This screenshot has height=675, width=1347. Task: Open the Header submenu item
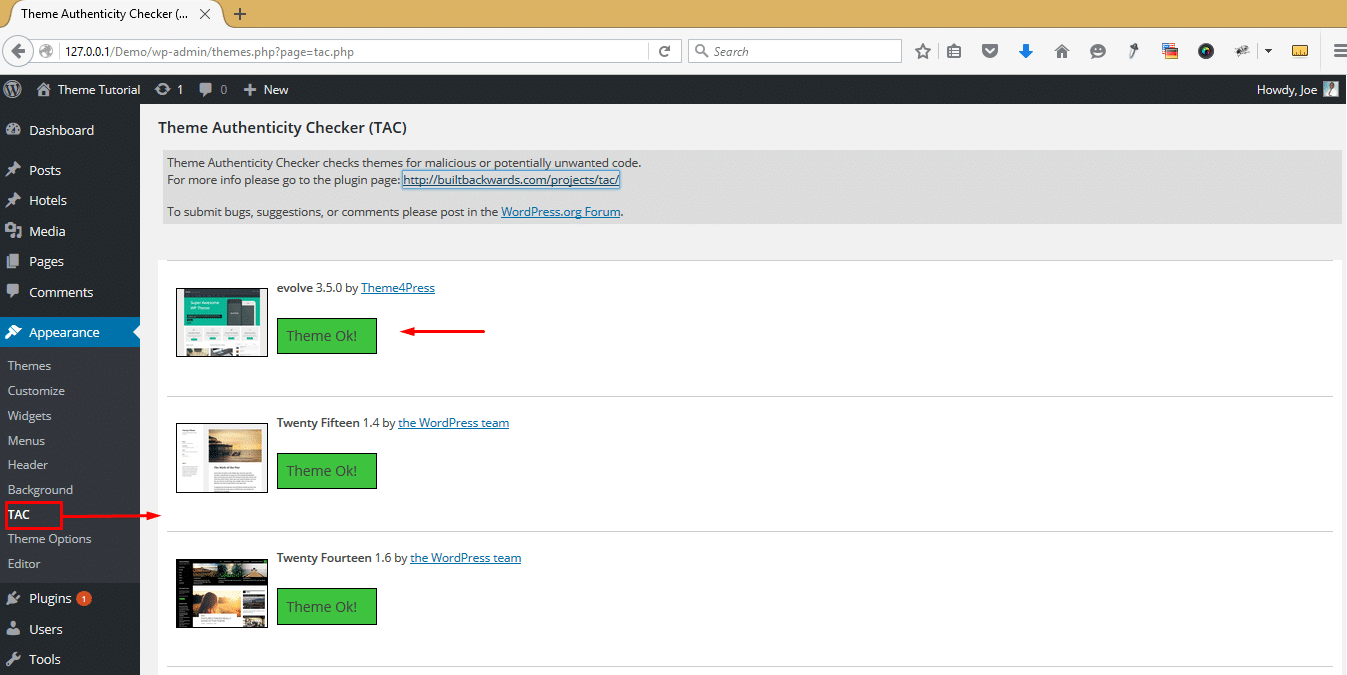point(28,465)
